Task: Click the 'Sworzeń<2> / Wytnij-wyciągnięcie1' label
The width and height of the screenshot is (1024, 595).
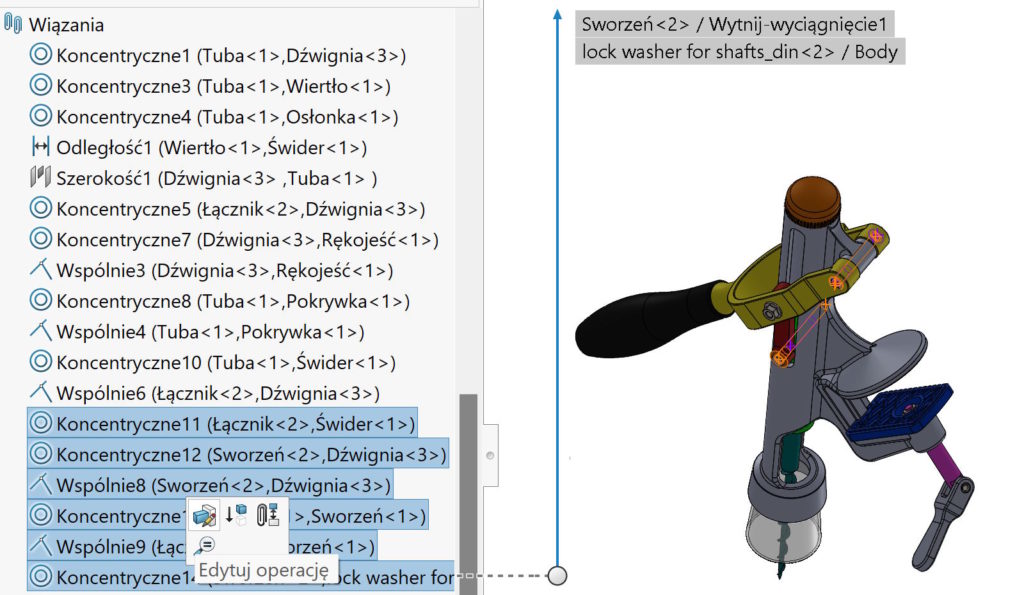Action: pyautogui.click(x=733, y=23)
